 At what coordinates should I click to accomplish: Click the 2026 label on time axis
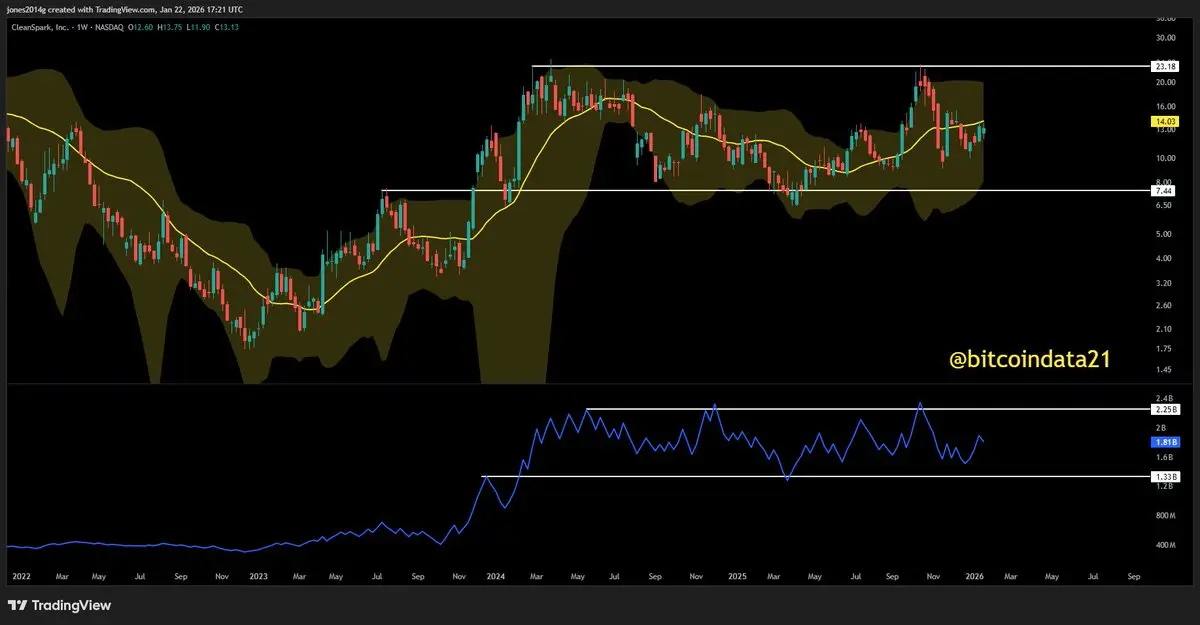[973, 577]
